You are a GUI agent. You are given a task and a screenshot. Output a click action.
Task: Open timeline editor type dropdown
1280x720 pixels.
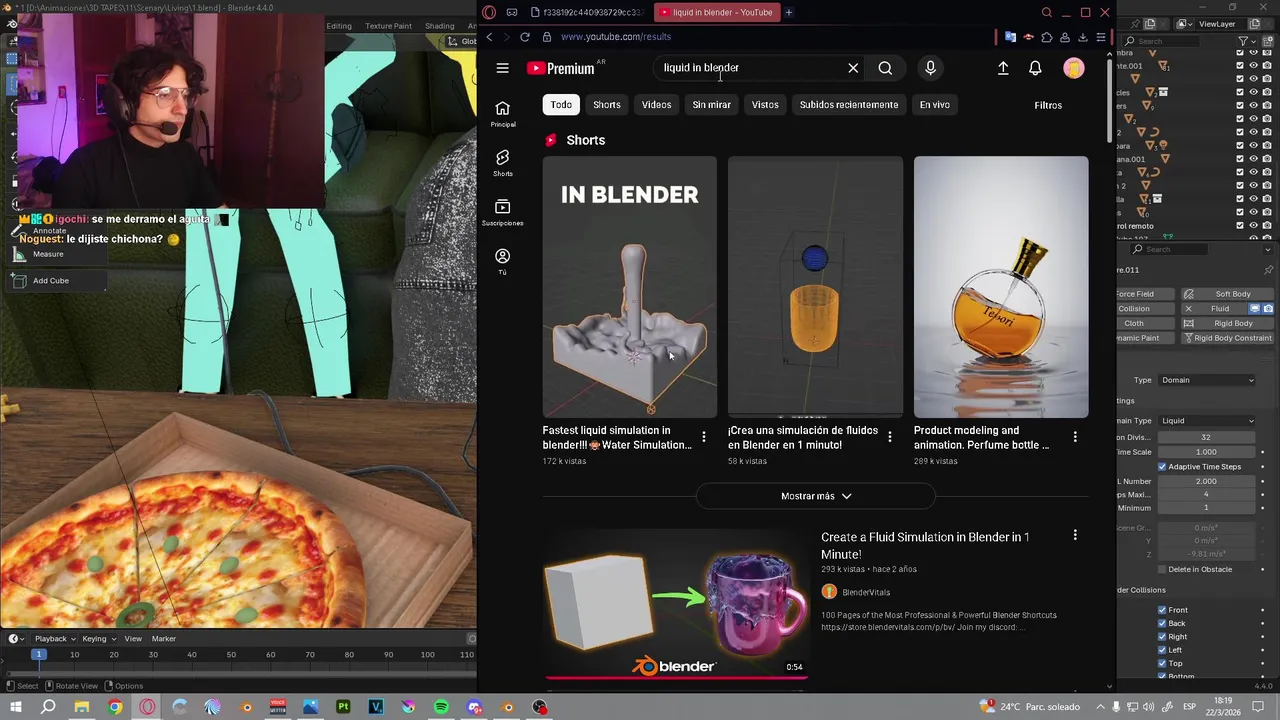click(x=16, y=639)
